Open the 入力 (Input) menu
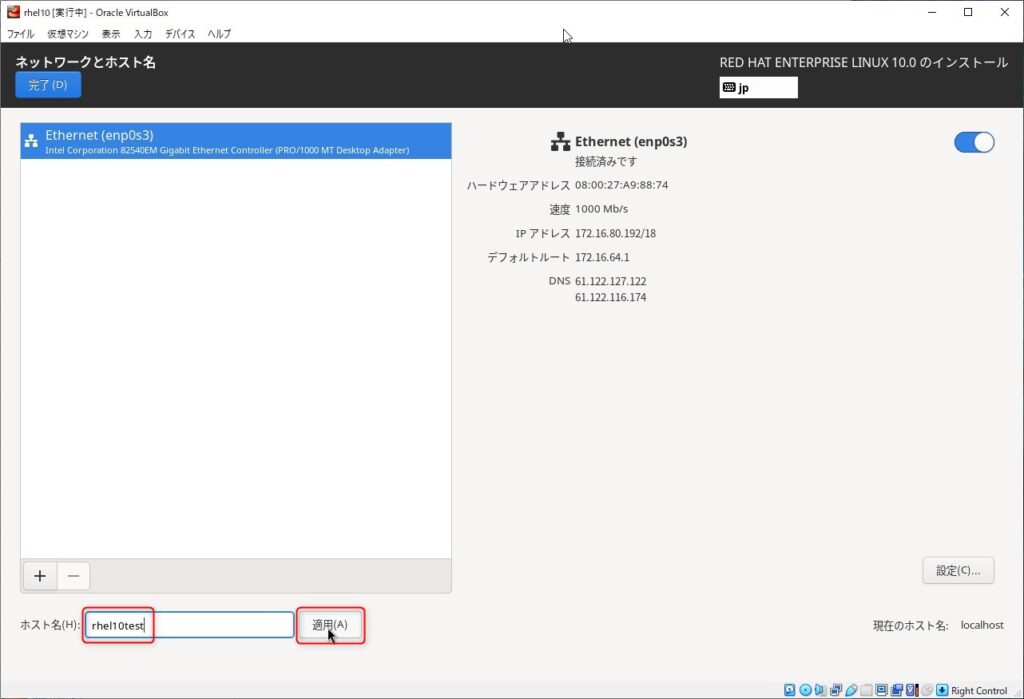Screen dimensions: 1024x699 coord(143,34)
